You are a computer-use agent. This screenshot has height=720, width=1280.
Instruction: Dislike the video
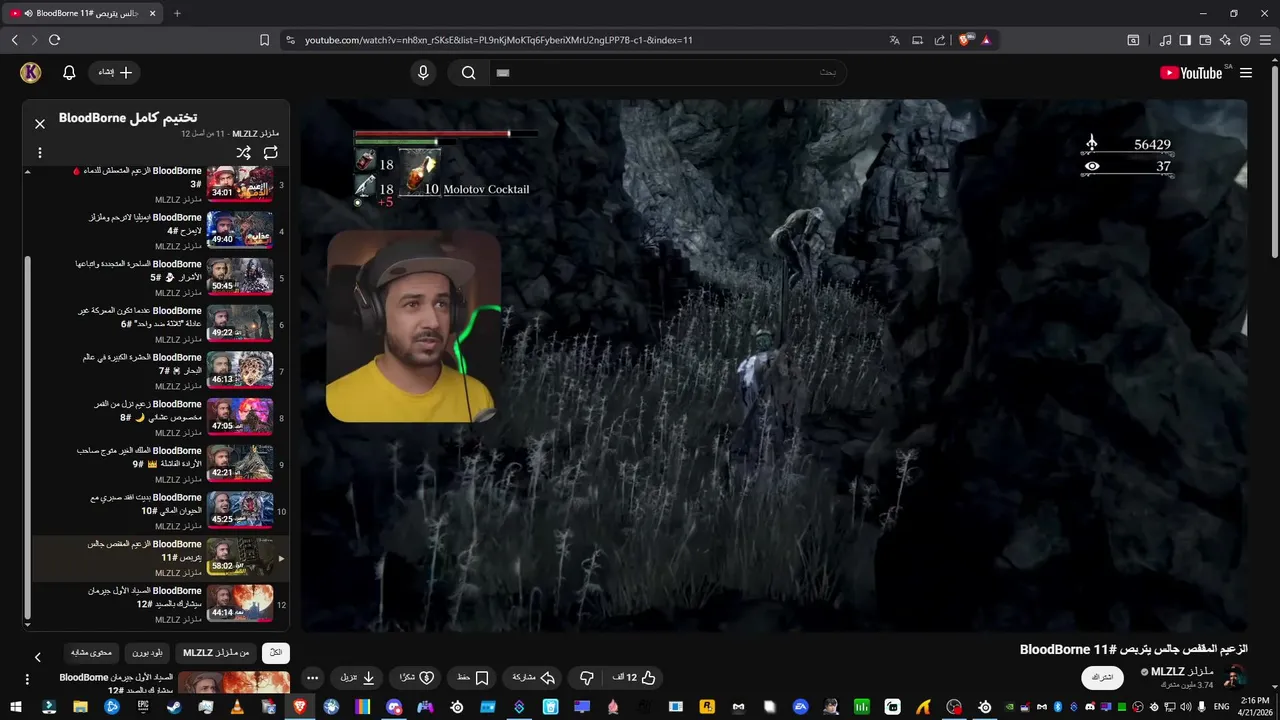point(587,678)
